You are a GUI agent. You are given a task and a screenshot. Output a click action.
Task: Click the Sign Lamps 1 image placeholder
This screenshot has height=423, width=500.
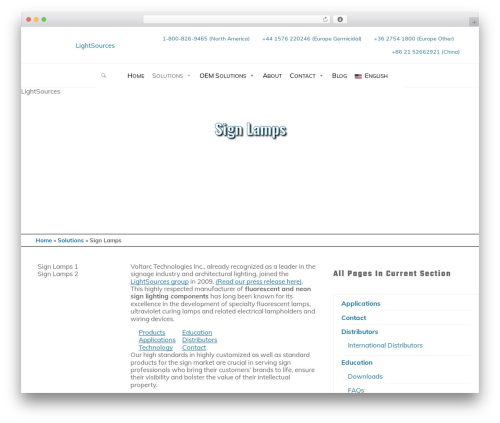(x=57, y=266)
